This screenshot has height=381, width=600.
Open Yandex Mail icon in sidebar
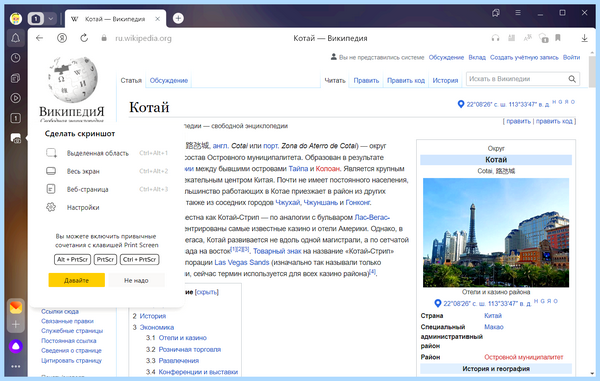(16, 307)
